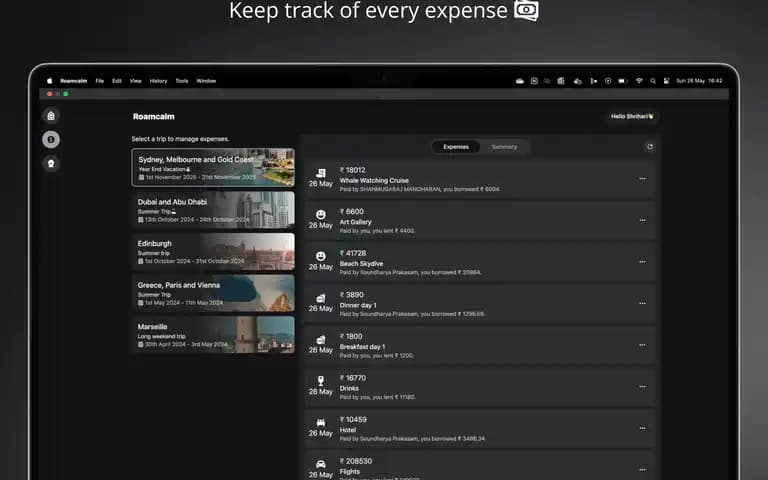Viewport: 768px width, 480px height.
Task: Open the Edit menu
Action: [x=117, y=81]
